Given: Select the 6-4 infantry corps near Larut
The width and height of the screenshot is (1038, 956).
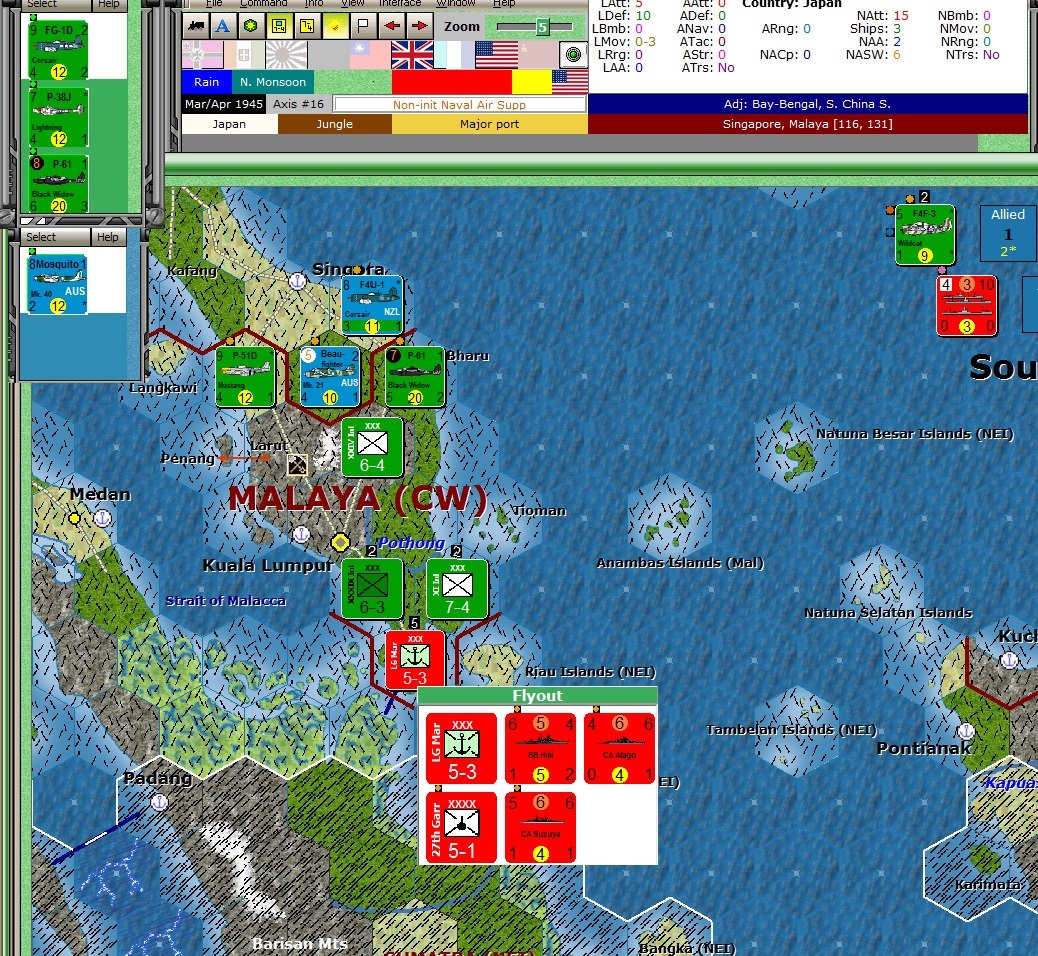Looking at the screenshot, I should (x=372, y=447).
